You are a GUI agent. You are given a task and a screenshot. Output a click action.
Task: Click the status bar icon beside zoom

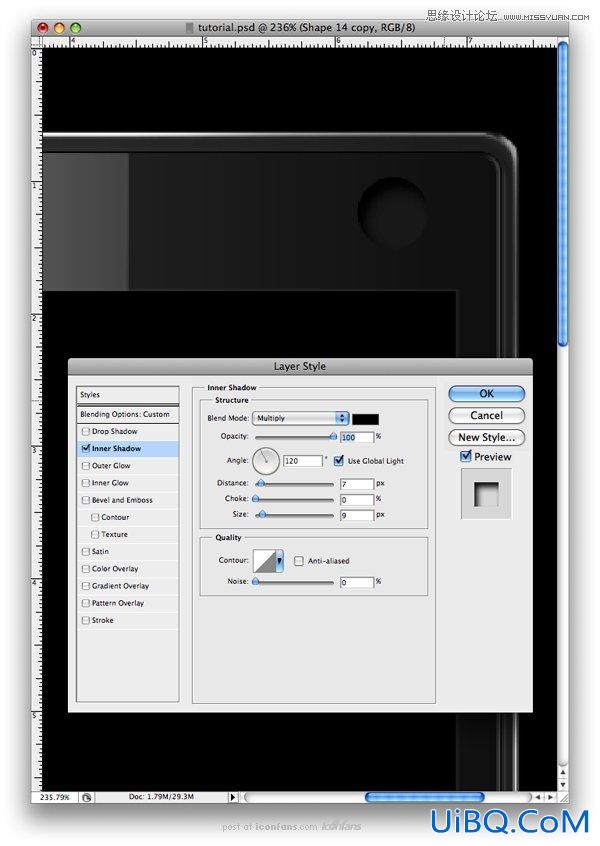point(86,797)
